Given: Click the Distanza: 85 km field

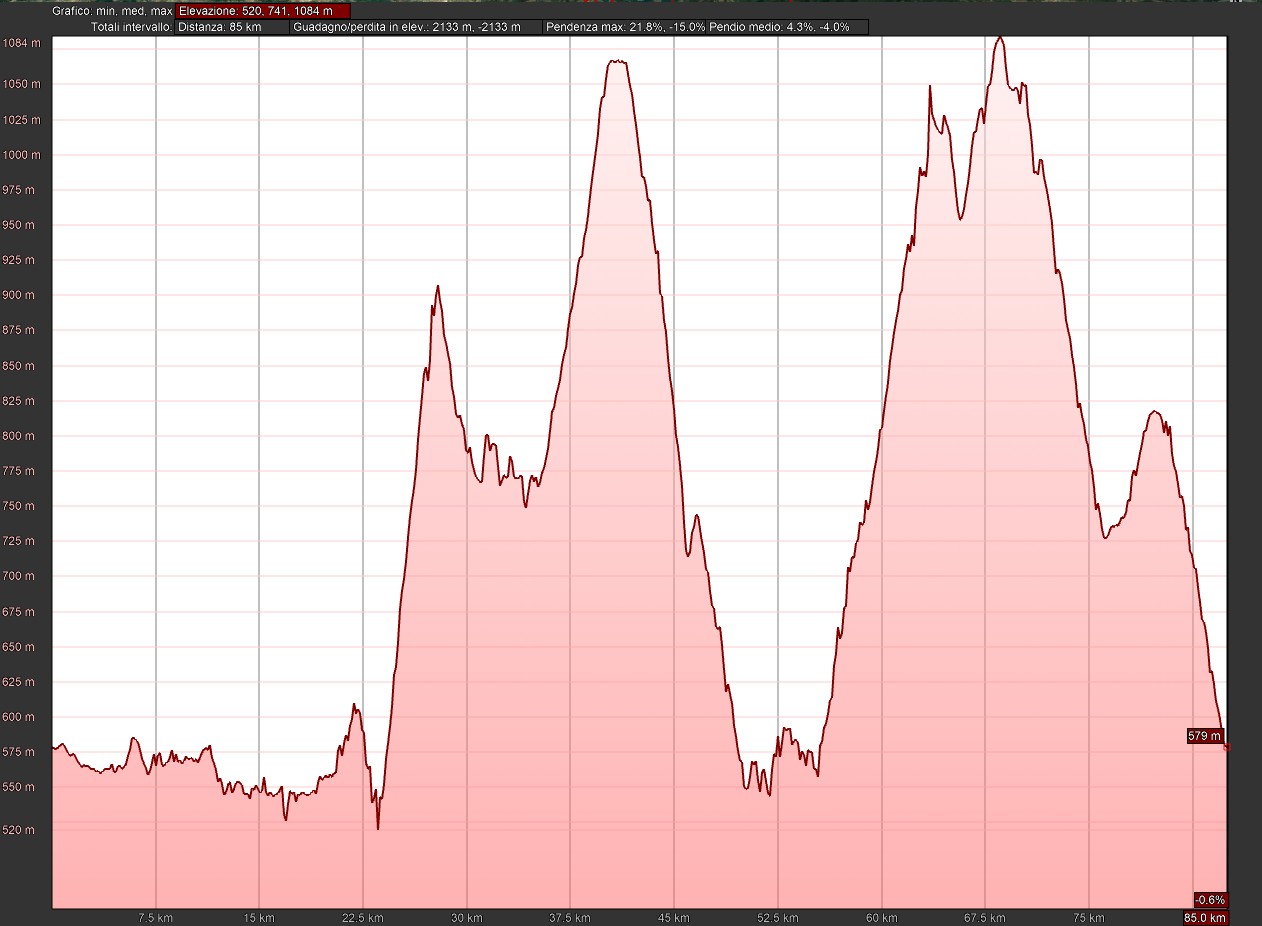Looking at the screenshot, I should (231, 27).
